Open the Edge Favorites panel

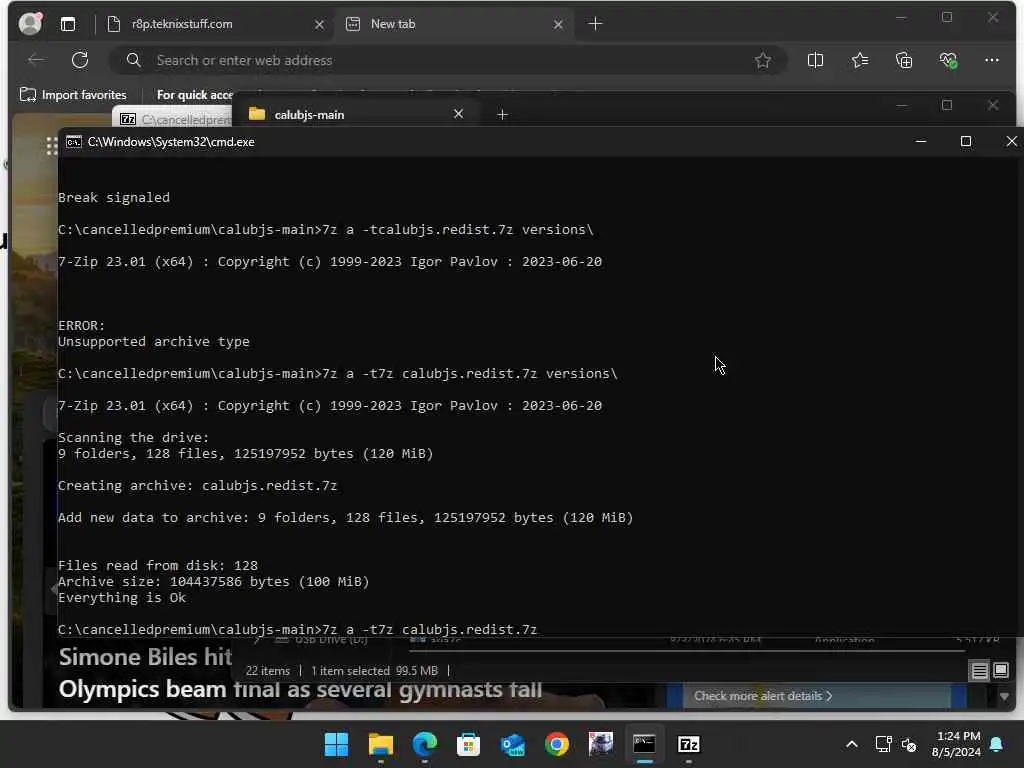[x=859, y=60]
